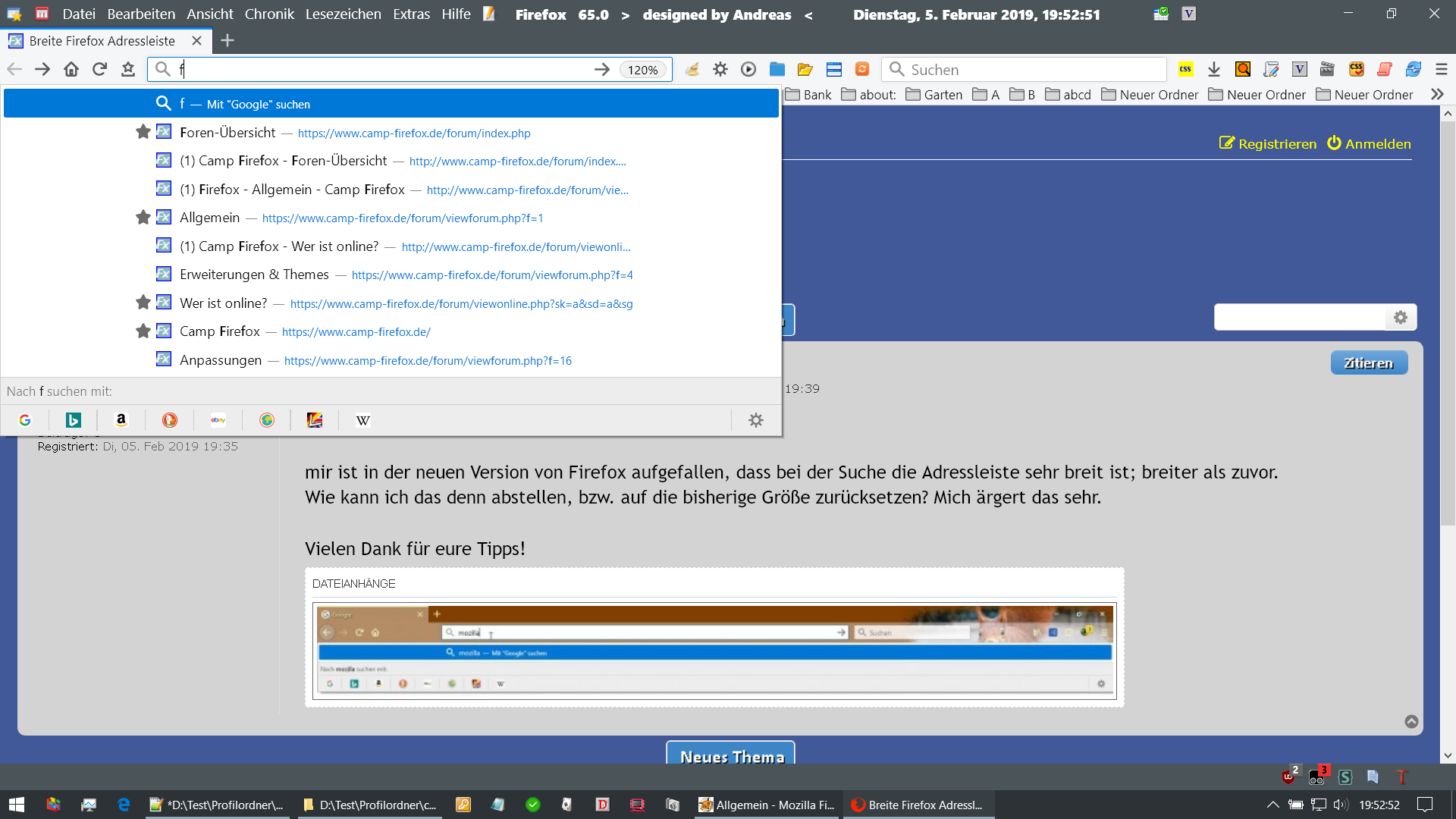Expand hidden bookmarks toolbar overflow chevron

(x=1437, y=94)
